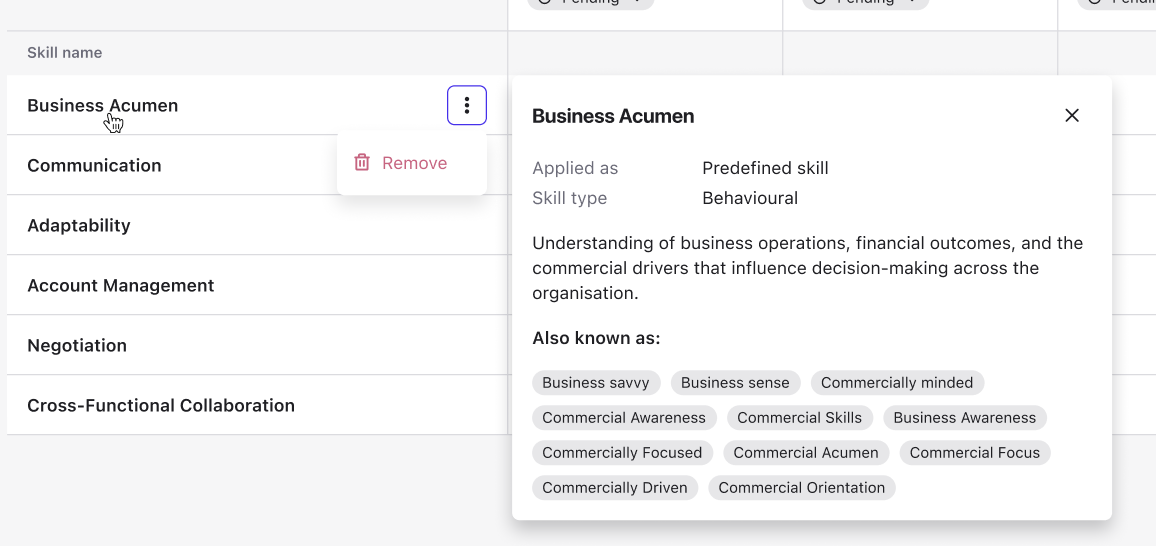Screen dimensions: 1156x546
Task: Click the Also known as heading
Action: click(x=596, y=338)
